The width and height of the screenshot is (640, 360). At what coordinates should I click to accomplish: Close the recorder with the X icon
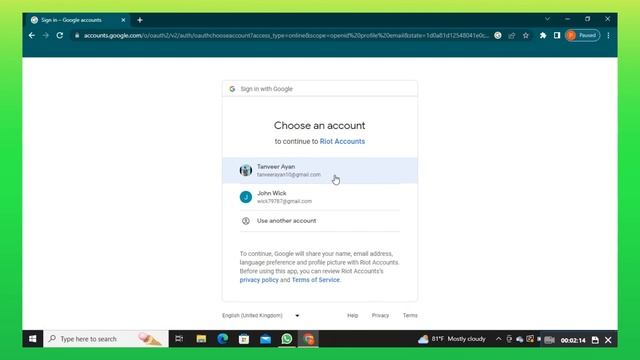(x=608, y=340)
